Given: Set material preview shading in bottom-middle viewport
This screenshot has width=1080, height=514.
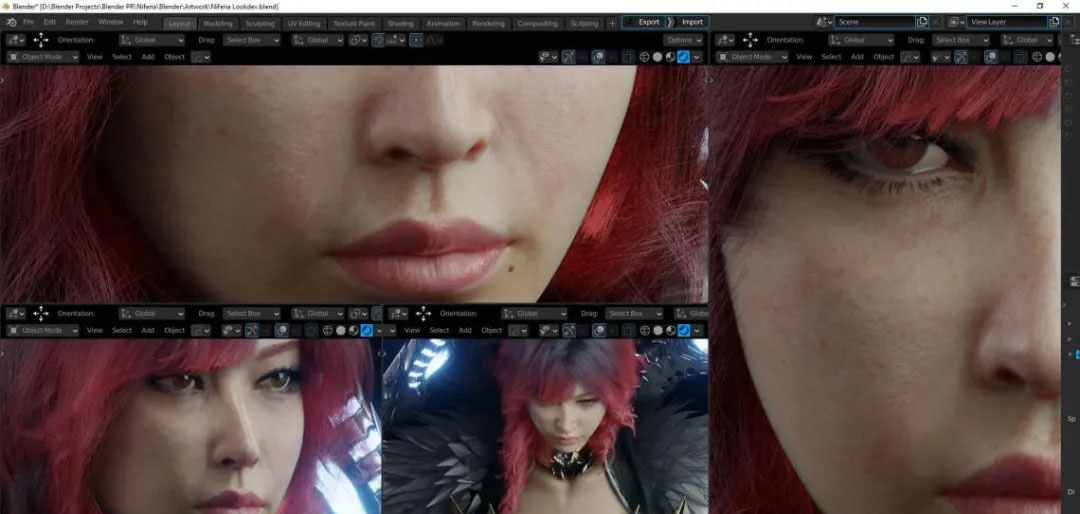Looking at the screenshot, I should coord(670,330).
